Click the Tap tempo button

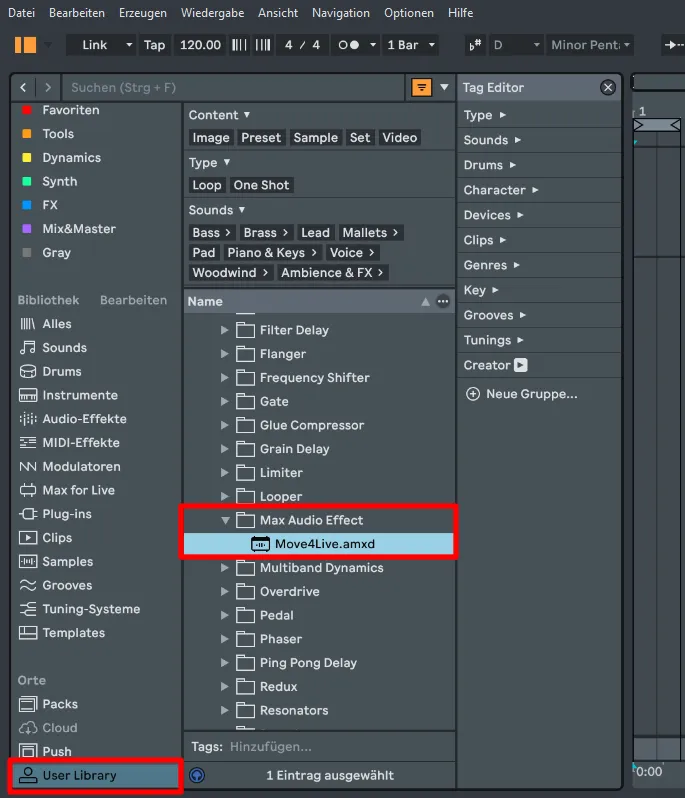(x=154, y=45)
